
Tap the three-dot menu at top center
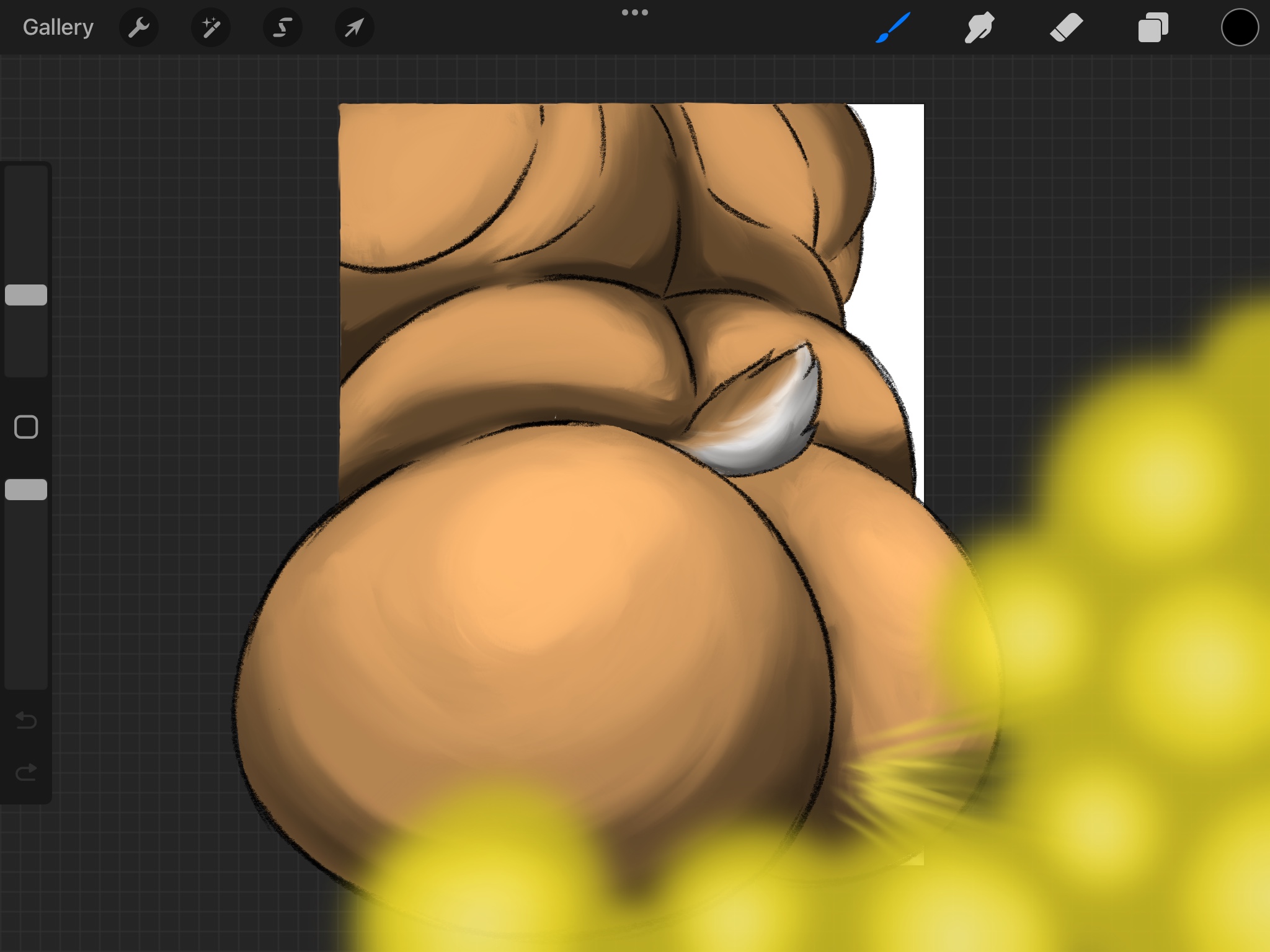point(634,12)
